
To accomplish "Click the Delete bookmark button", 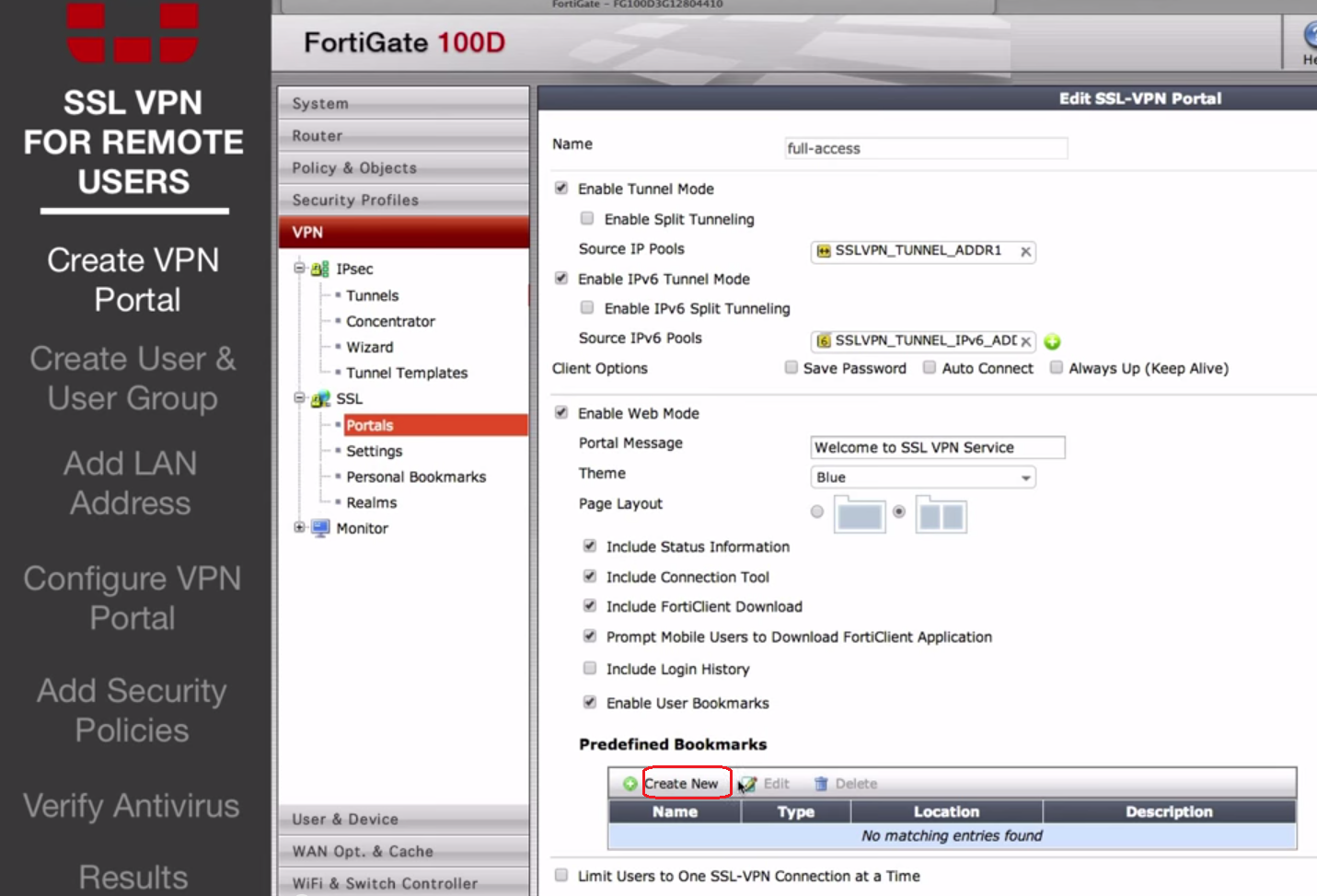I will [846, 784].
